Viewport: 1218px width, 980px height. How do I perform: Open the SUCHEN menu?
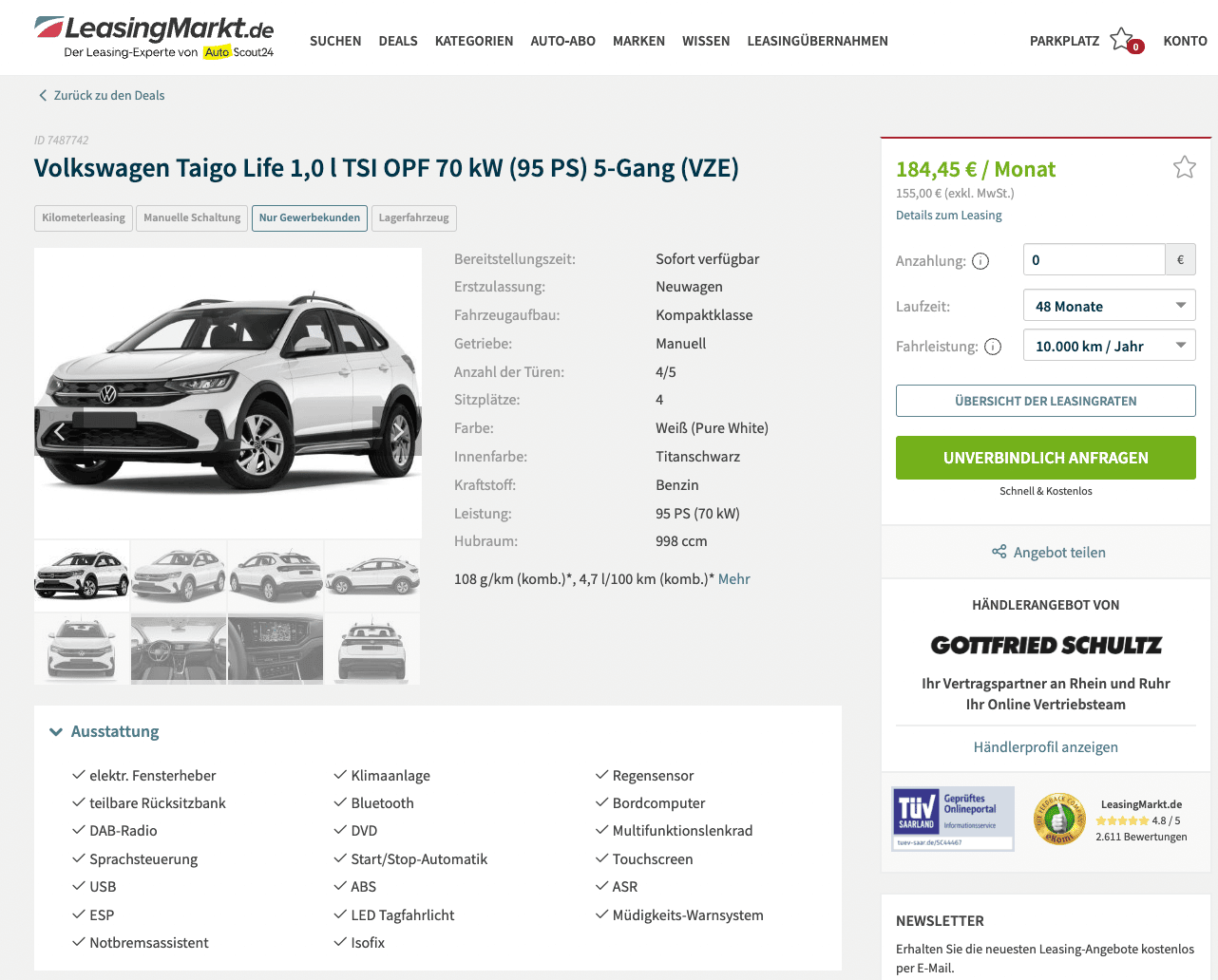pyautogui.click(x=335, y=41)
